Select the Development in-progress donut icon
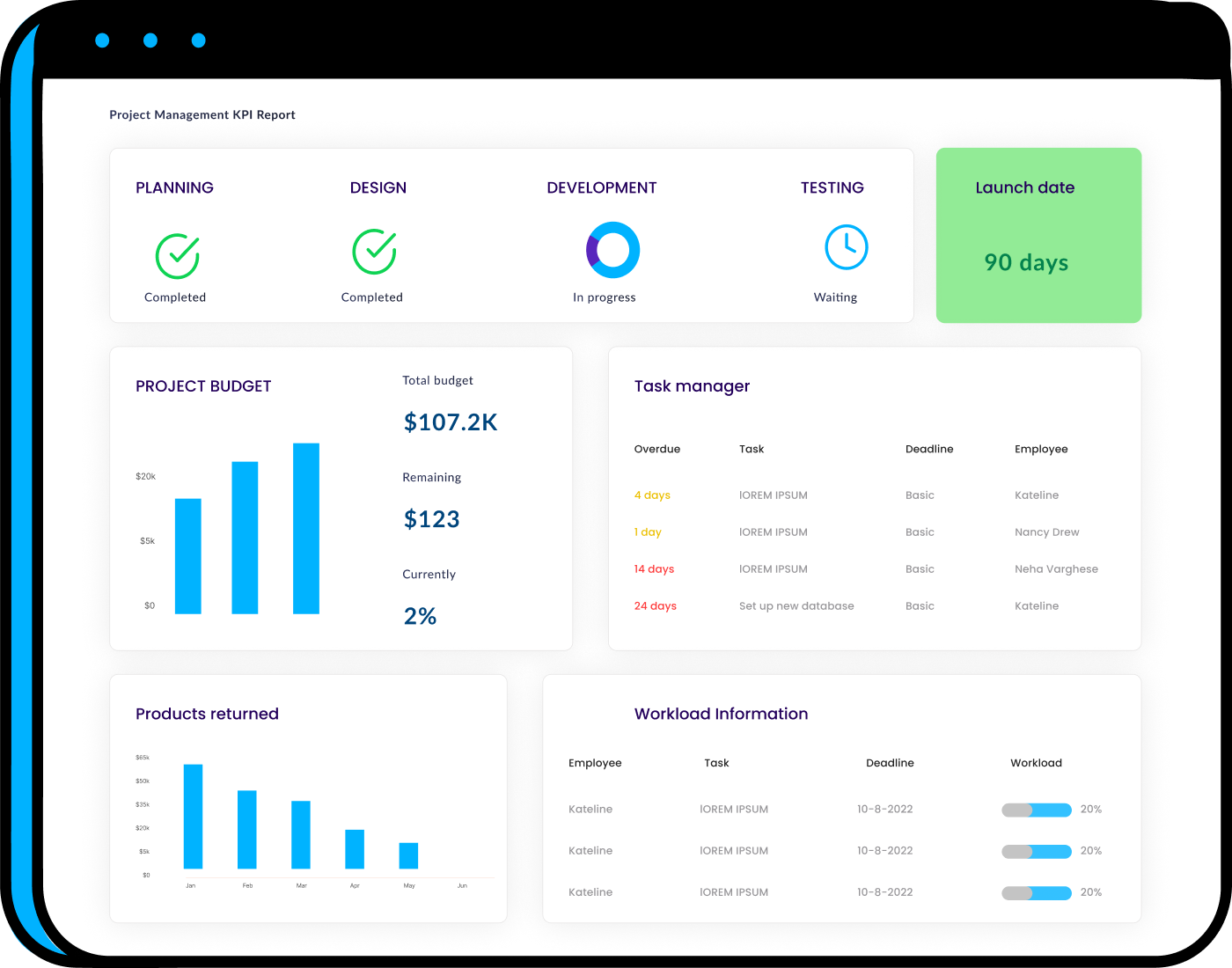 point(612,249)
